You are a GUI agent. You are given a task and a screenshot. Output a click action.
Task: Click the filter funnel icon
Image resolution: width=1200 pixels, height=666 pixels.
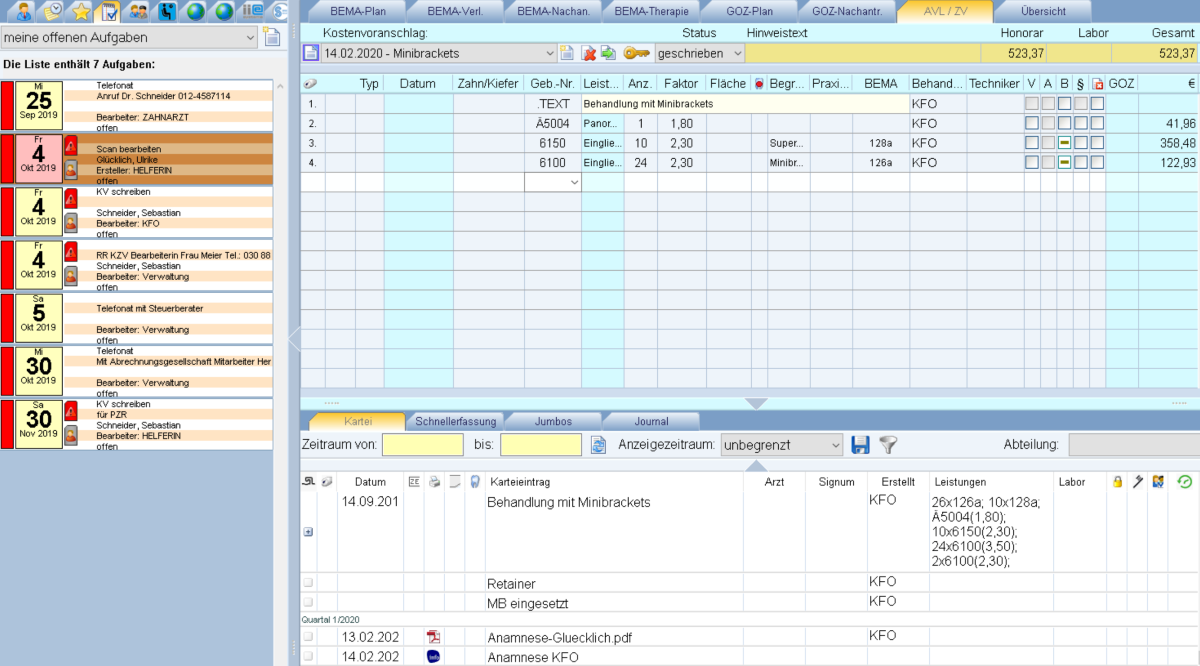pyautogui.click(x=887, y=445)
